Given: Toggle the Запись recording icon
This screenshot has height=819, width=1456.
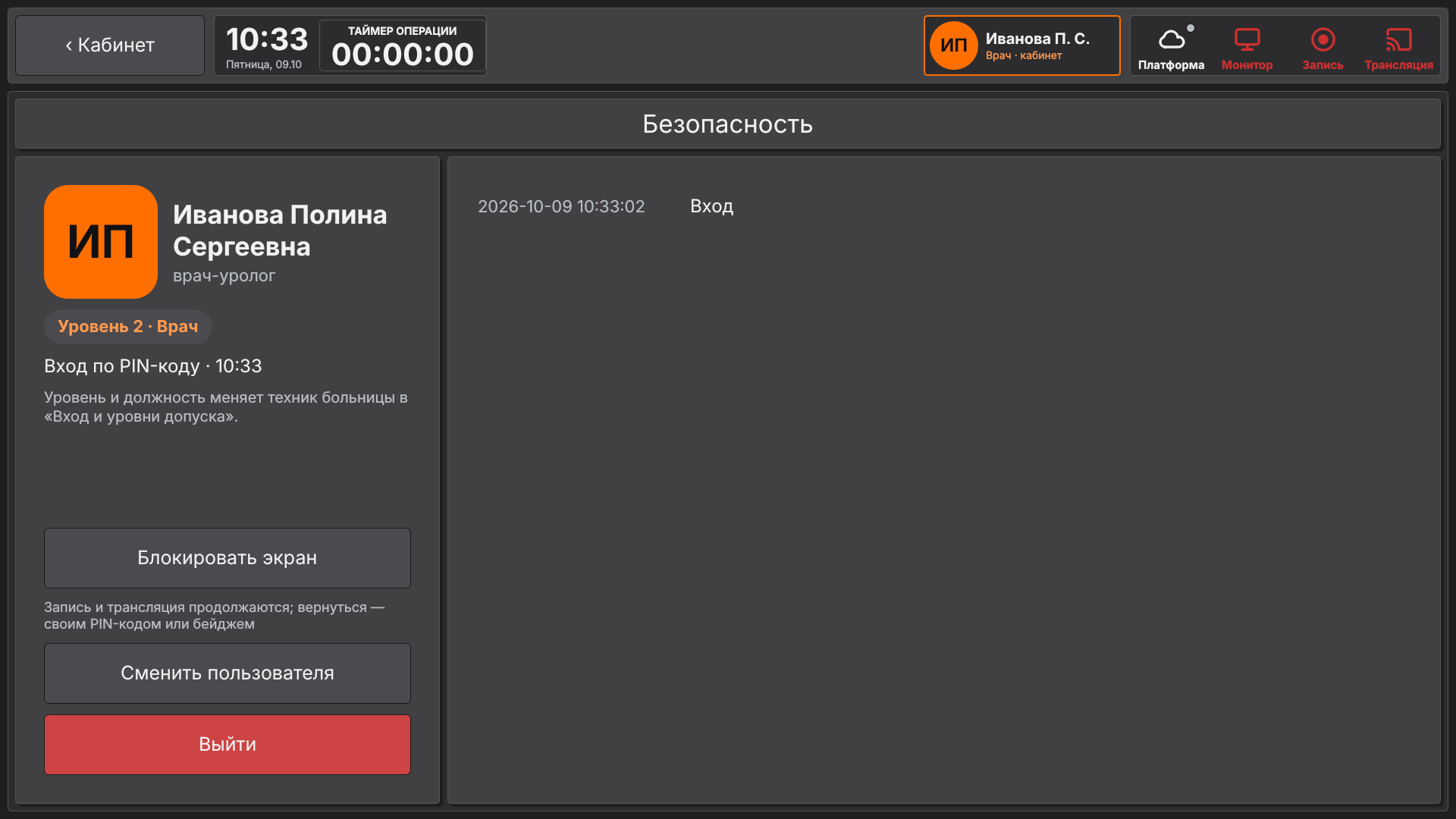Looking at the screenshot, I should tap(1323, 47).
